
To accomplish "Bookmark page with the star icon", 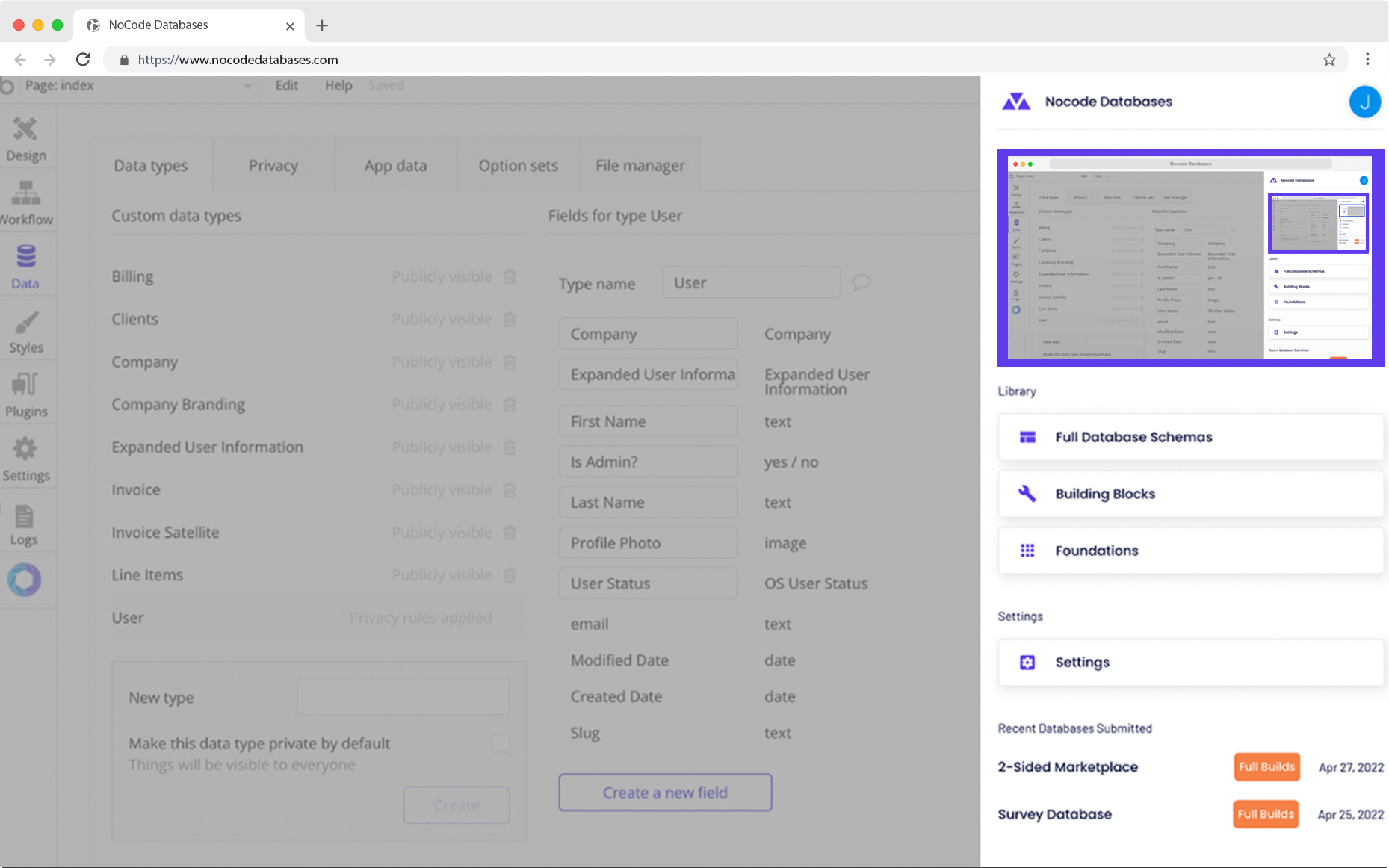I will 1329,60.
